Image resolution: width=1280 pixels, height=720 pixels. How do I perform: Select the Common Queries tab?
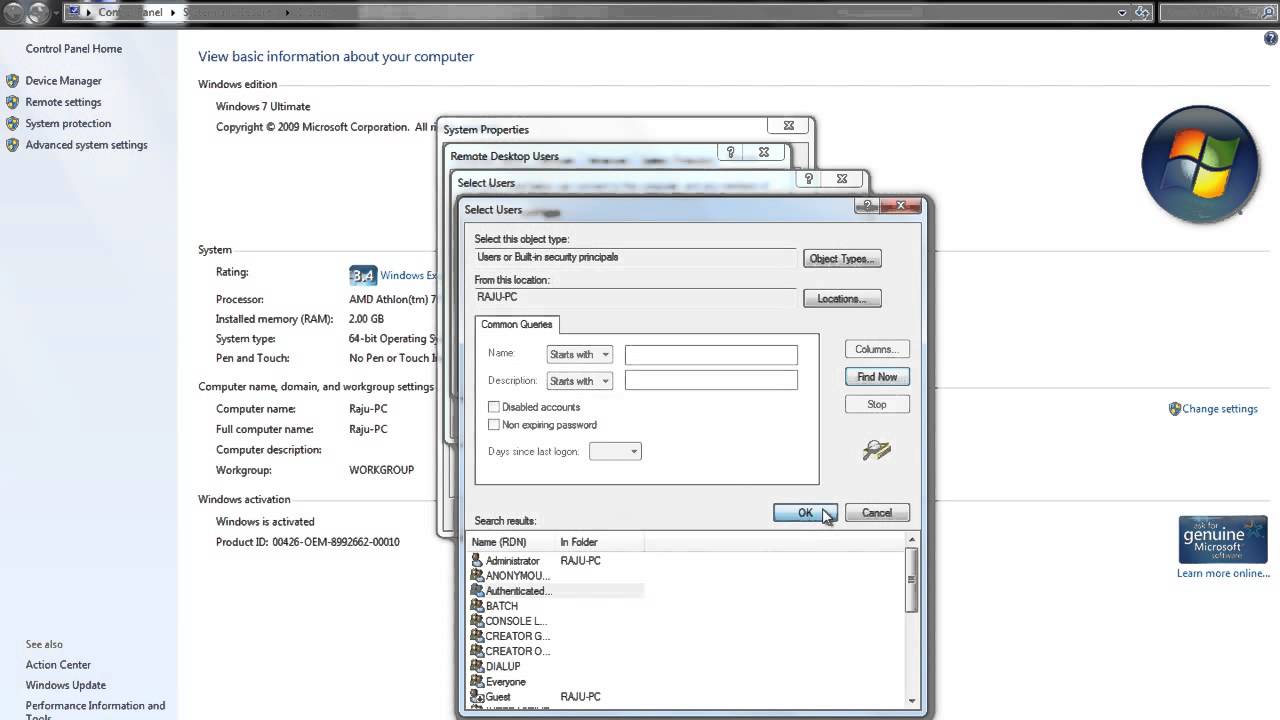[516, 324]
